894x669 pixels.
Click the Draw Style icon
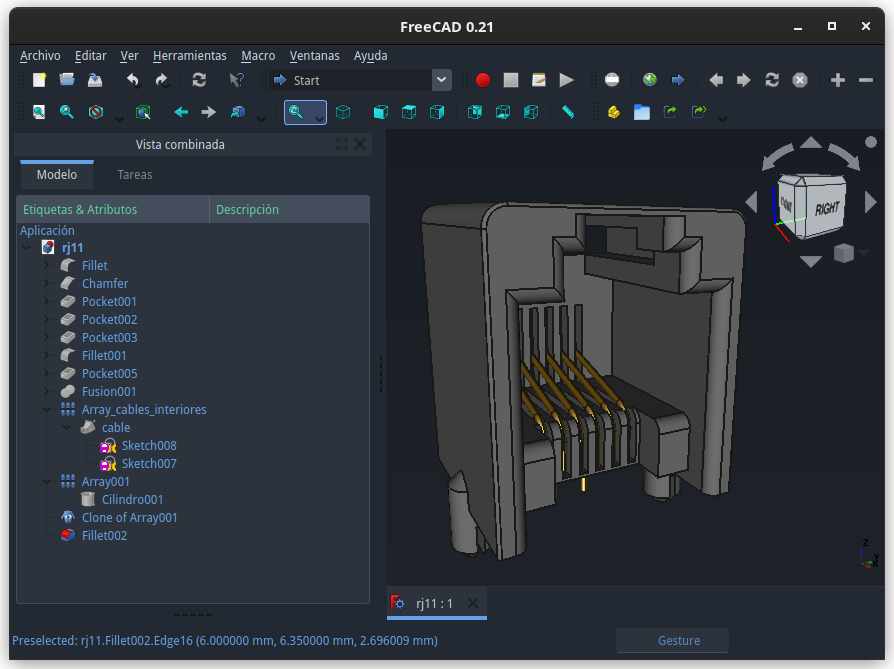coord(96,112)
